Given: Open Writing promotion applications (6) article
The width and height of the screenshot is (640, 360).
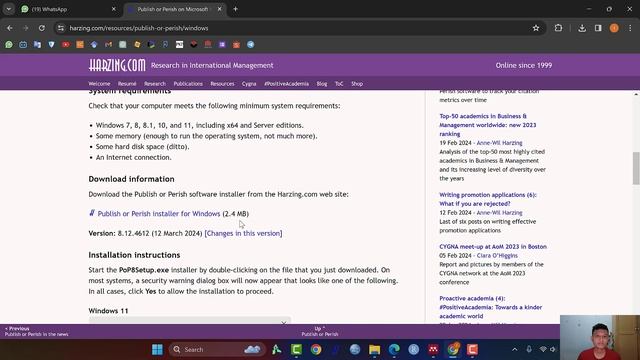Looking at the screenshot, I should click(x=488, y=199).
